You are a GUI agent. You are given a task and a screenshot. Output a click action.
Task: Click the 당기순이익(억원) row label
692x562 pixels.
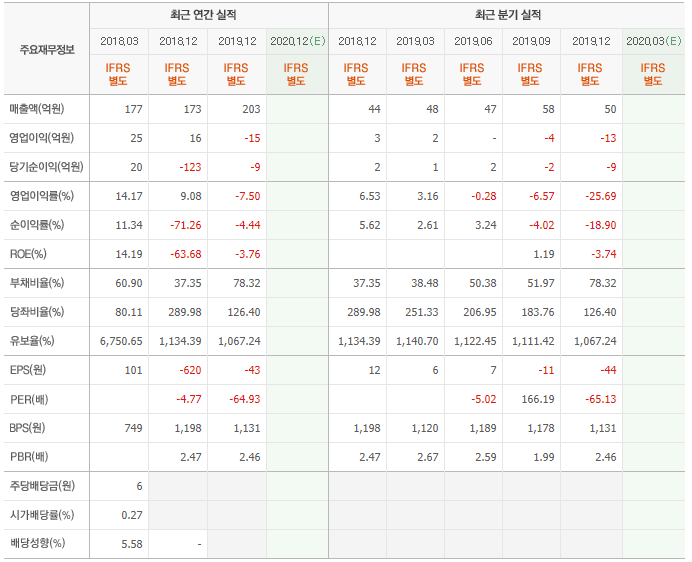click(x=46, y=167)
